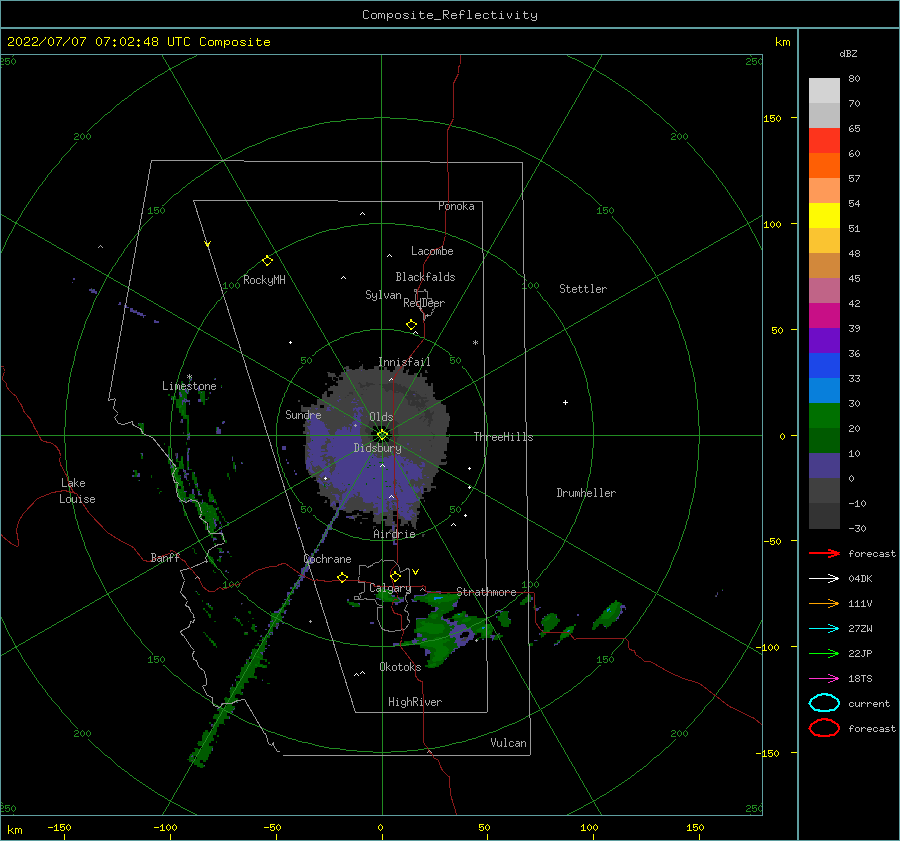Click the Lake Louise label

pyautogui.click(x=77, y=491)
